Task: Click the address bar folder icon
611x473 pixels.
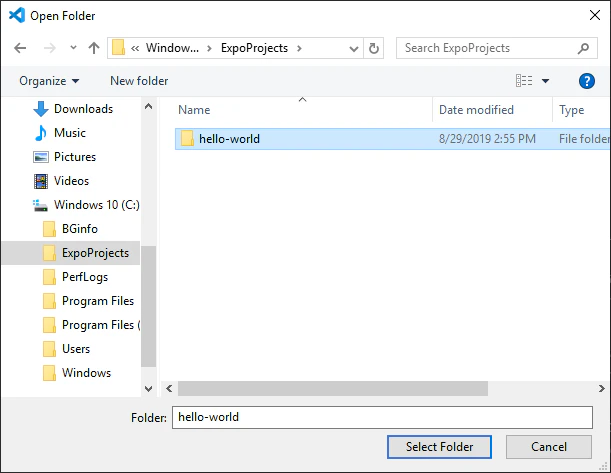Action: coord(118,48)
